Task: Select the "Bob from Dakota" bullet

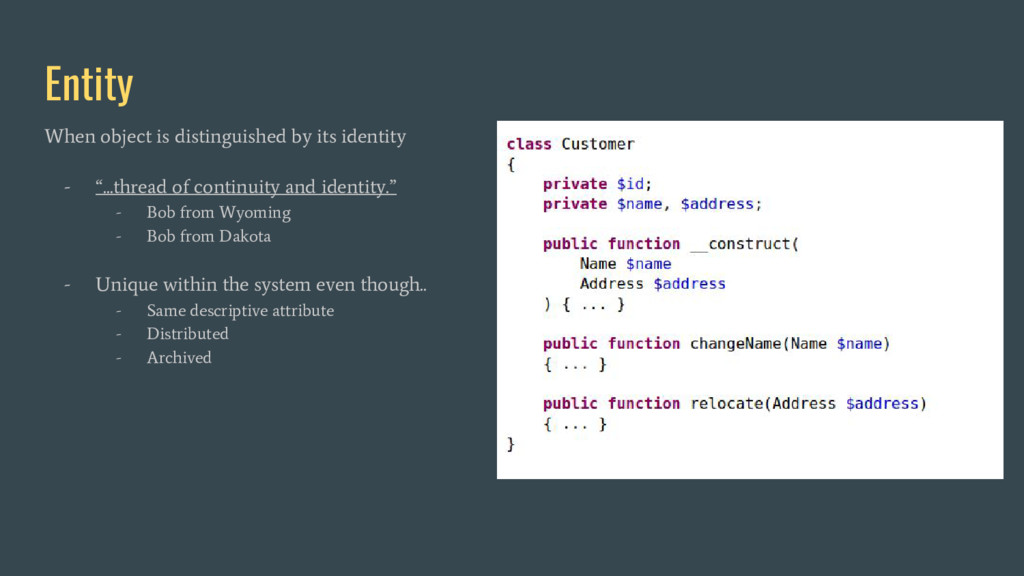Action: (208, 236)
